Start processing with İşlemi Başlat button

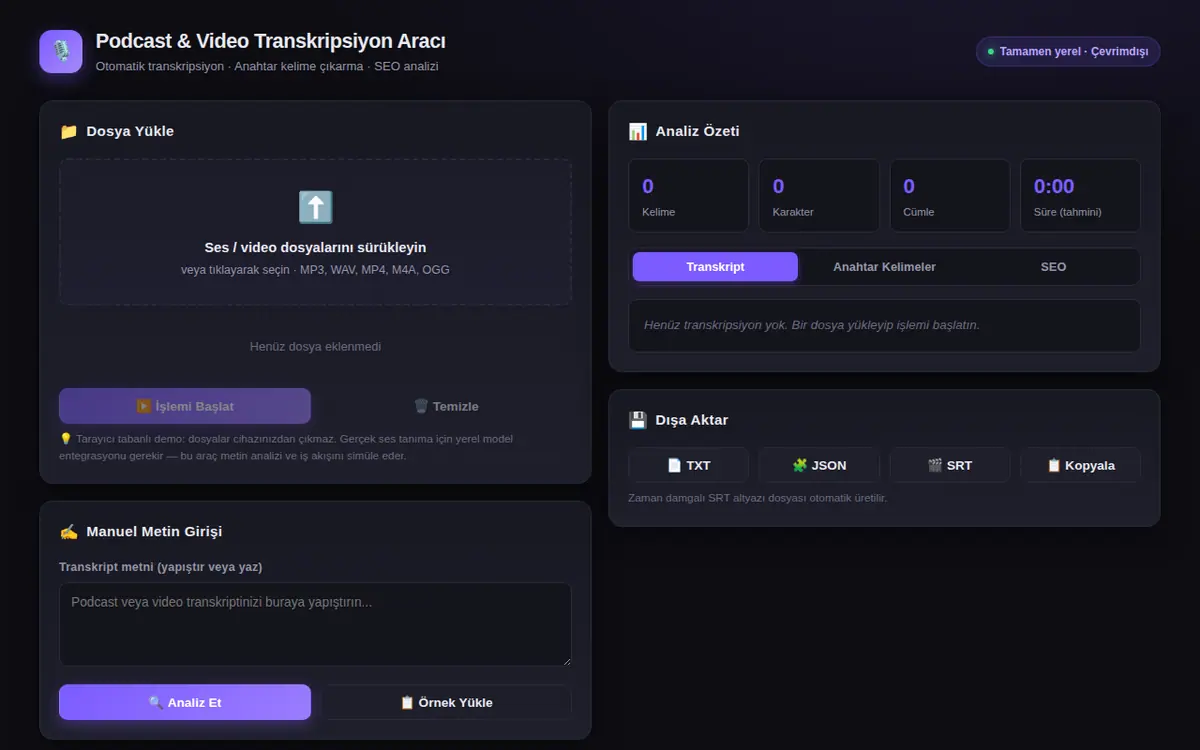coord(185,406)
